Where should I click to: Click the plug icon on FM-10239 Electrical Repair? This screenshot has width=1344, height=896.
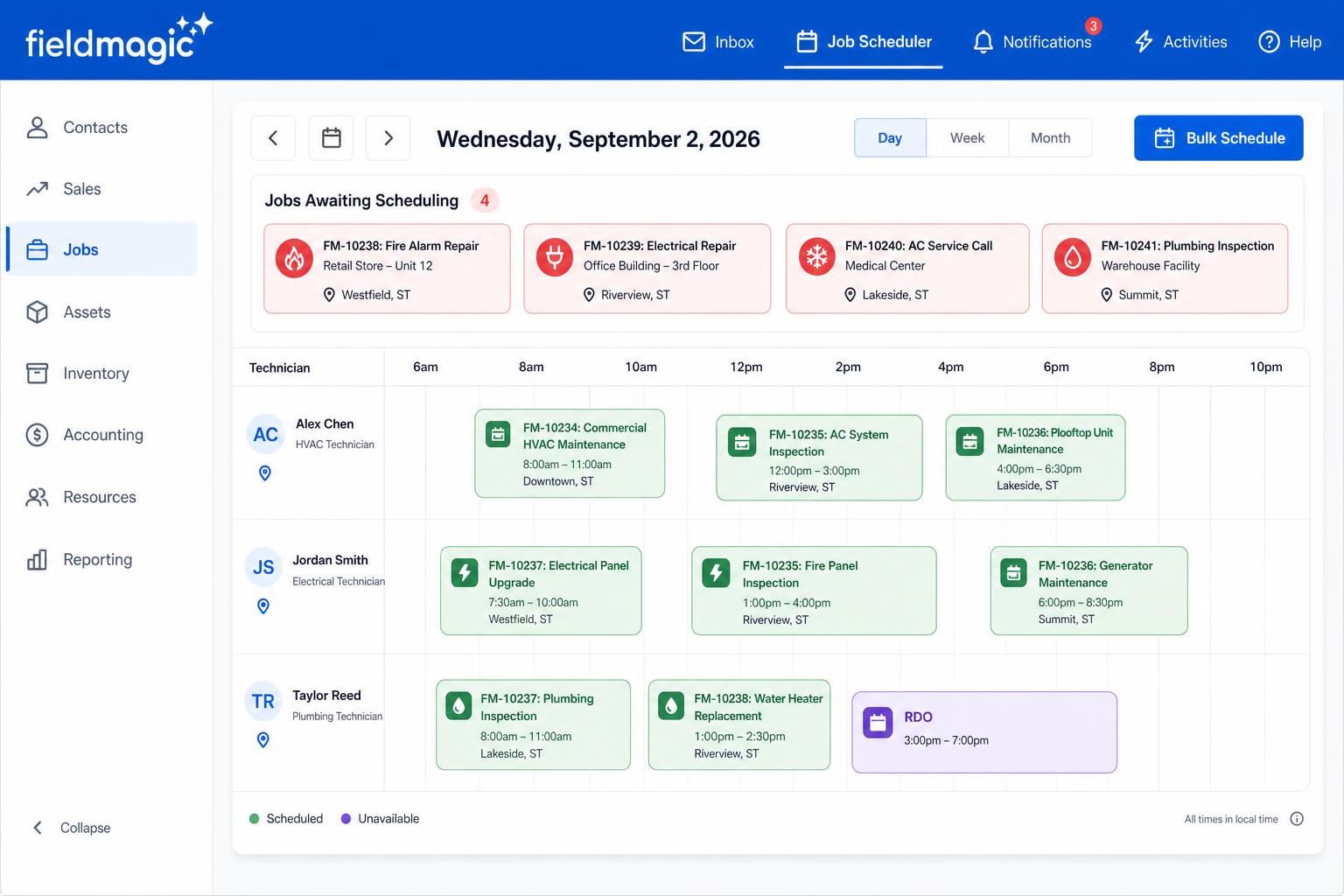tap(555, 257)
